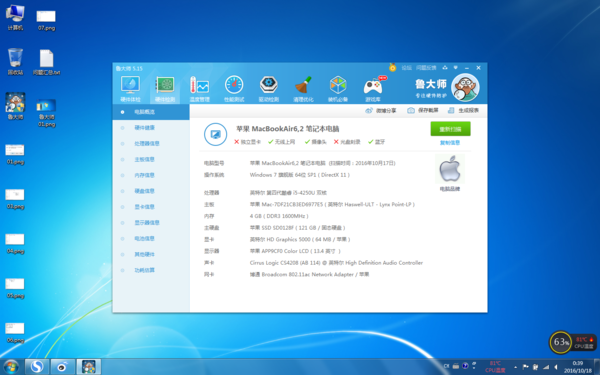Open 温度管理 temperature management
600x375 pixels.
[x=199, y=89]
